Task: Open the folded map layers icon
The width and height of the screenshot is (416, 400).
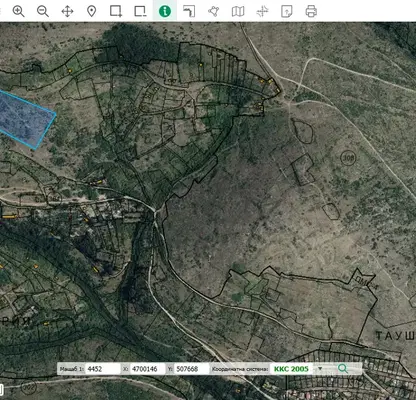Action: pos(238,11)
